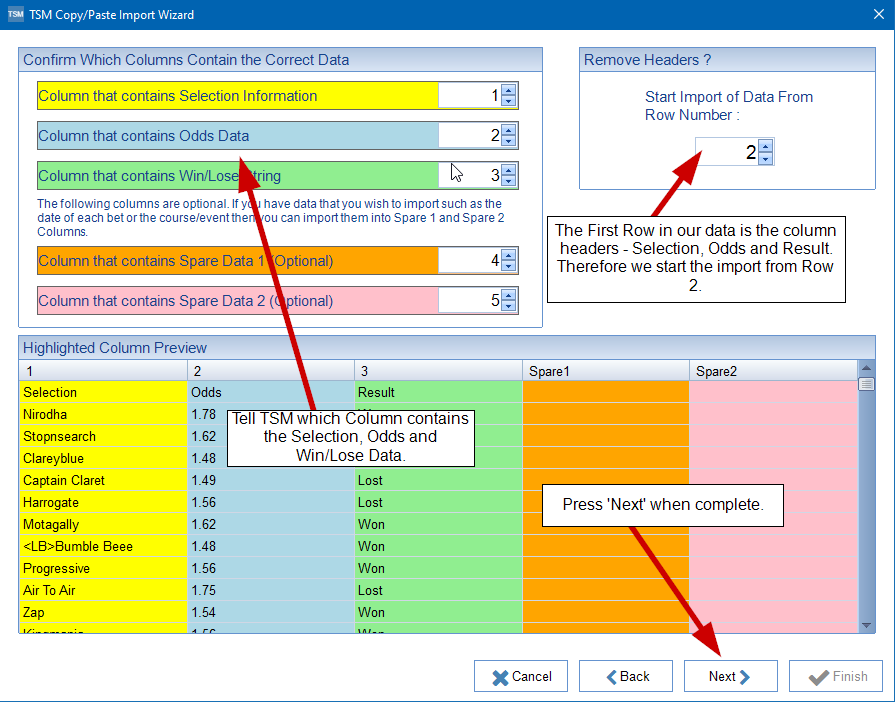Click odds value 1.75 for Air To Air

click(x=271, y=590)
